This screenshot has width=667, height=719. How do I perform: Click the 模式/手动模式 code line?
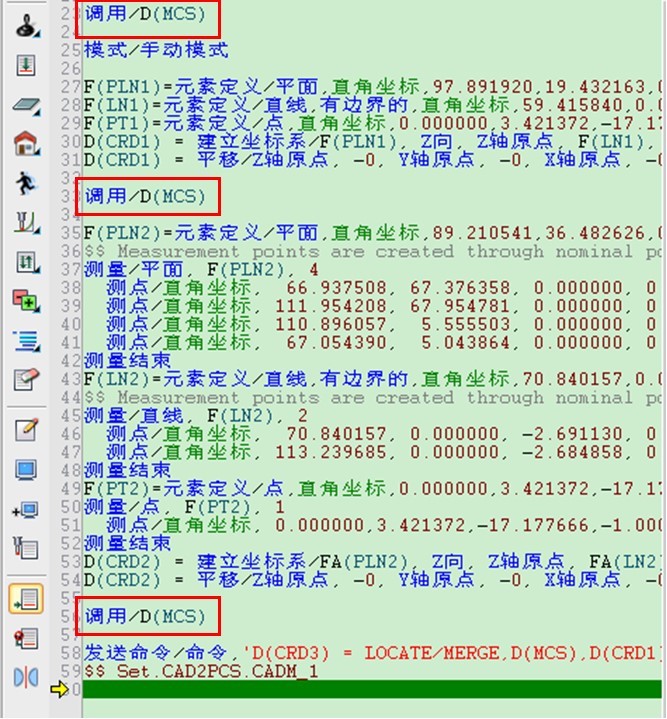[156, 49]
